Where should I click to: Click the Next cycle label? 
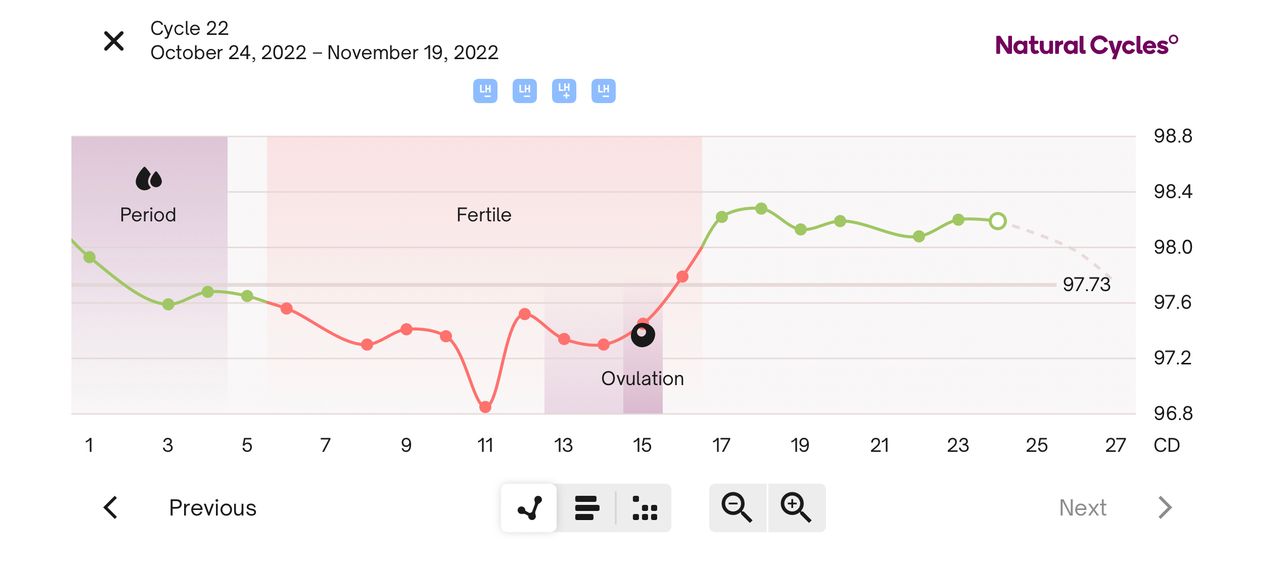pos(1082,508)
